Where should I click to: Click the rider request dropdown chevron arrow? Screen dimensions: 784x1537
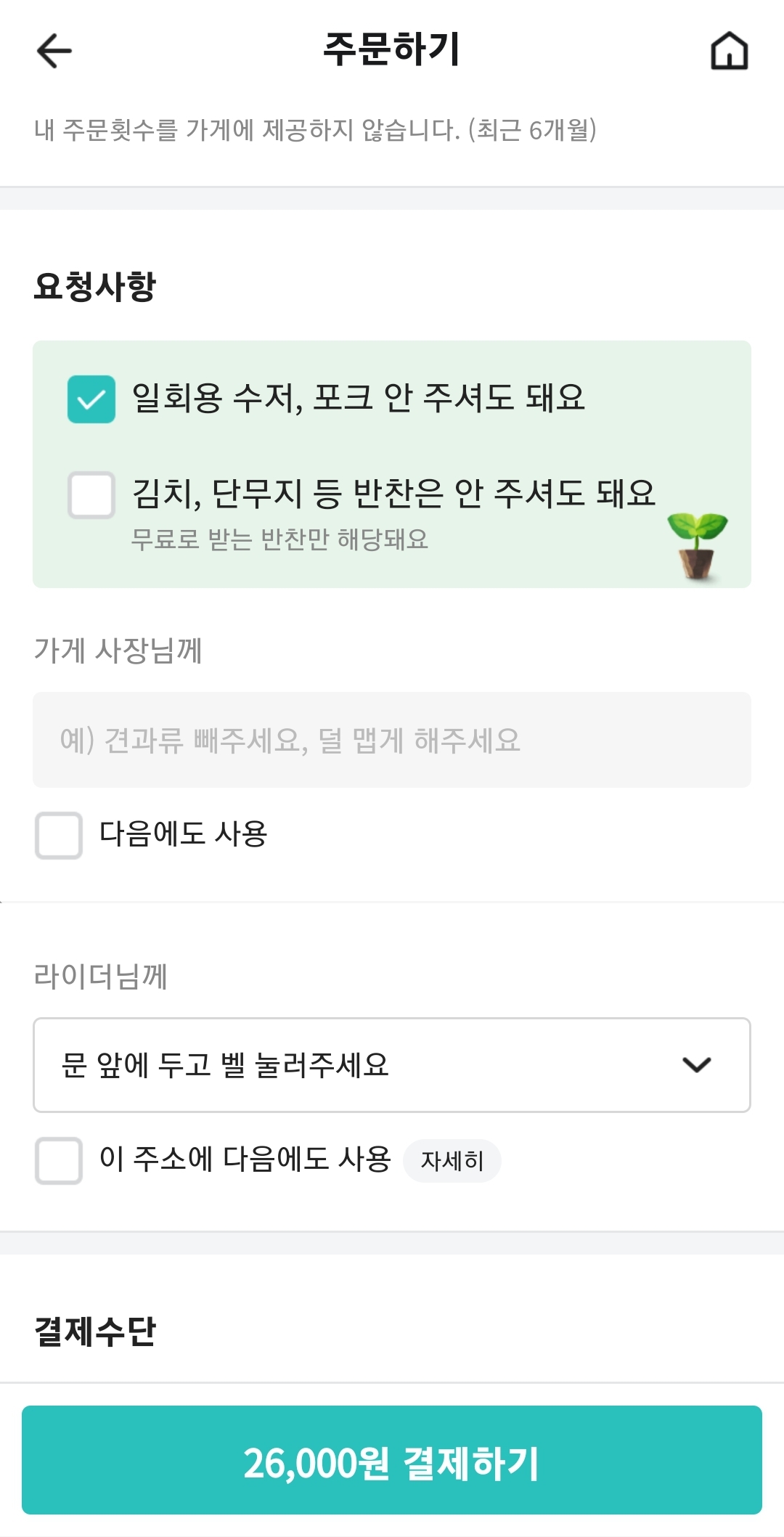point(696,1065)
